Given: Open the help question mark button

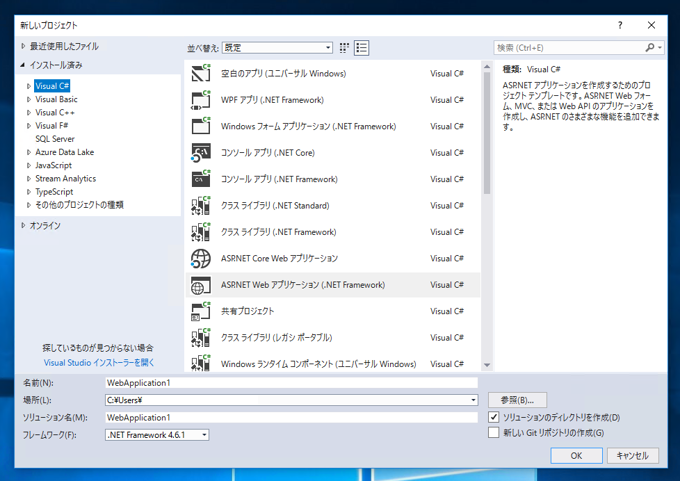Looking at the screenshot, I should click(x=620, y=25).
